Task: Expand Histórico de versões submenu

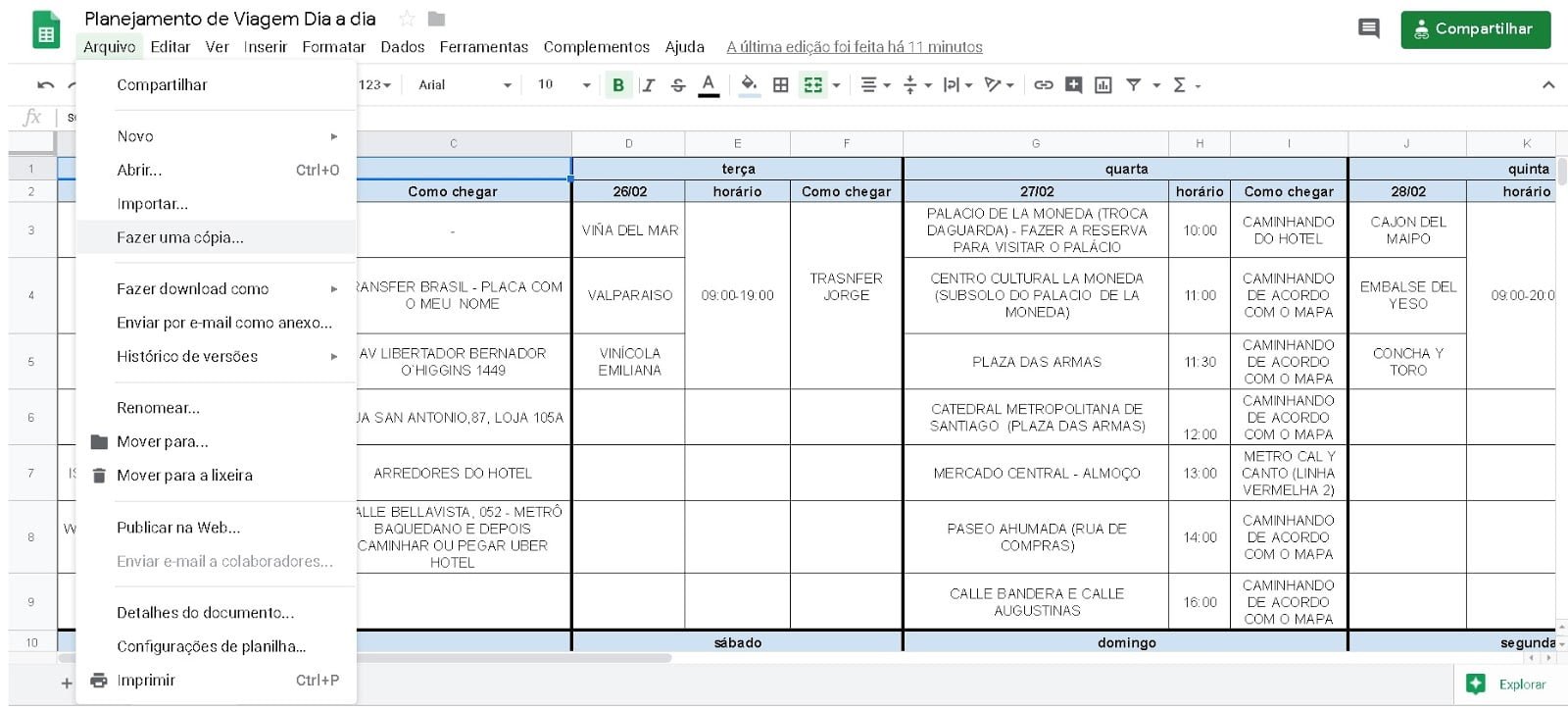Action: click(x=217, y=357)
